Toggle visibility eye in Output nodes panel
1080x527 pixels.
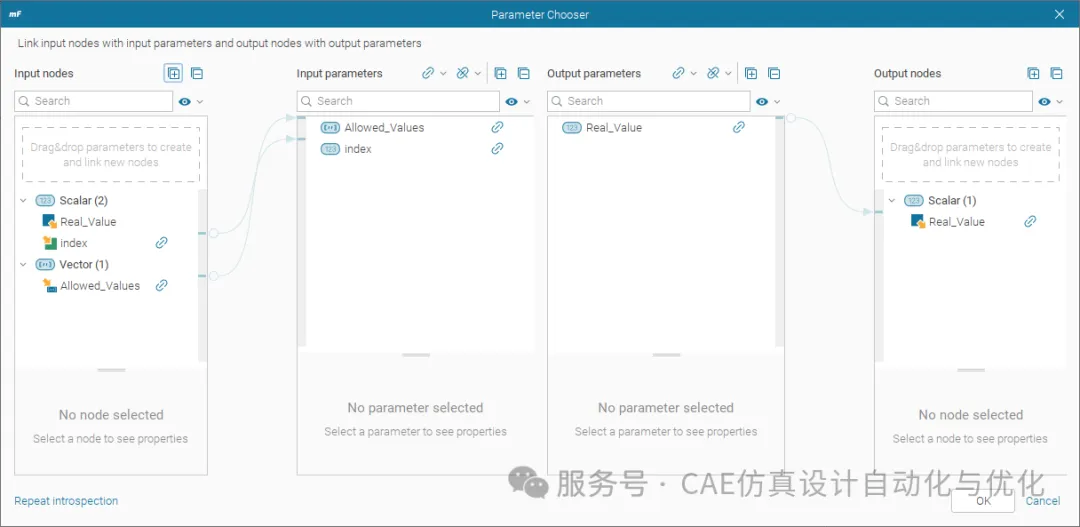click(1045, 101)
